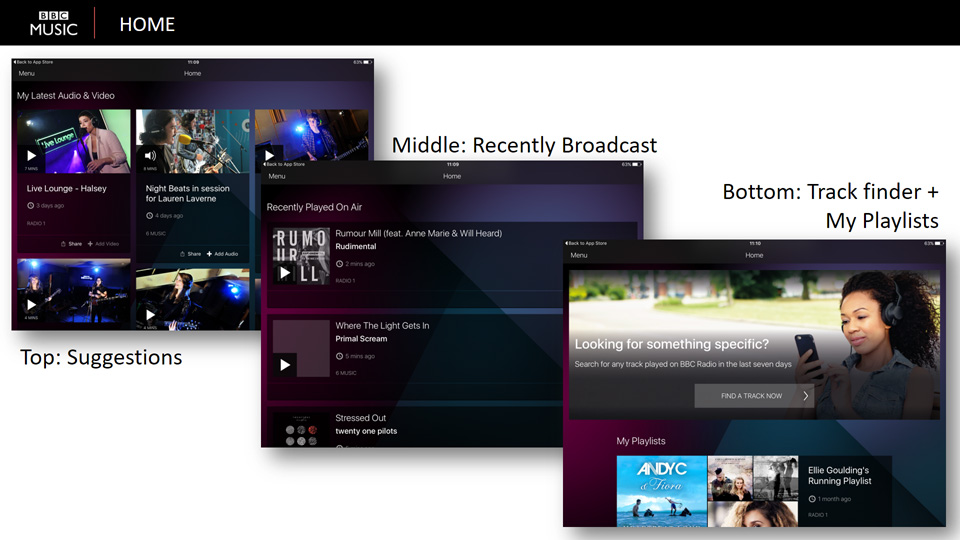Add Audio for Night Beats in session
960x540 pixels.
222,253
